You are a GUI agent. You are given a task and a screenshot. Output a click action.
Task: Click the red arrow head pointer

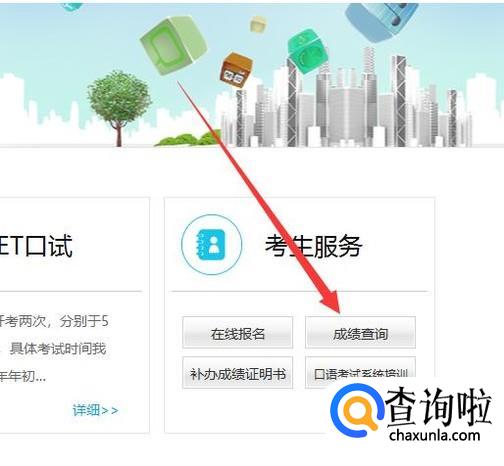point(331,301)
